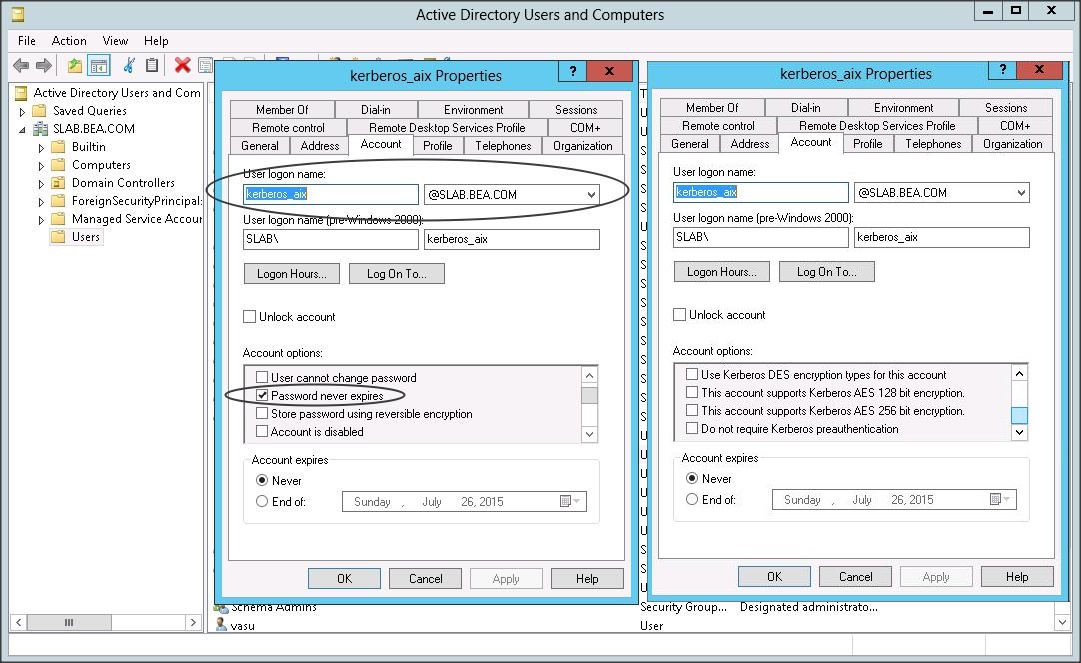Click the application icon in the main title bar
Image resolution: width=1081 pixels, height=663 pixels.
click(18, 14)
